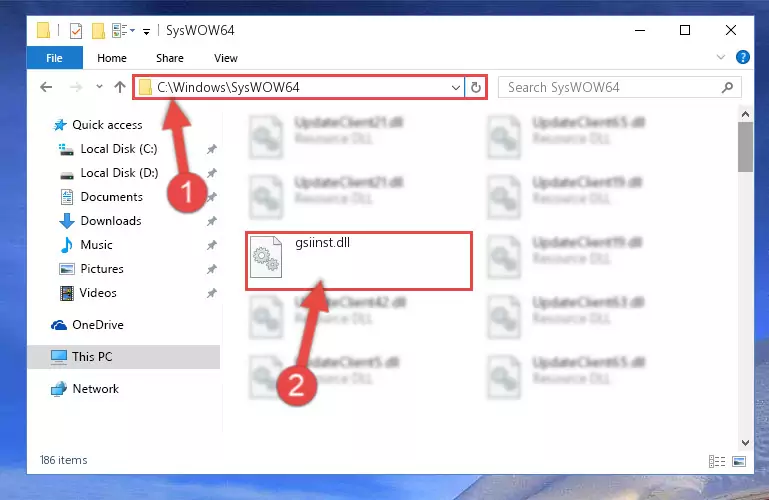Open Local Disk (C:) in sidebar
Image resolution: width=769 pixels, height=500 pixels.
click(x=119, y=149)
